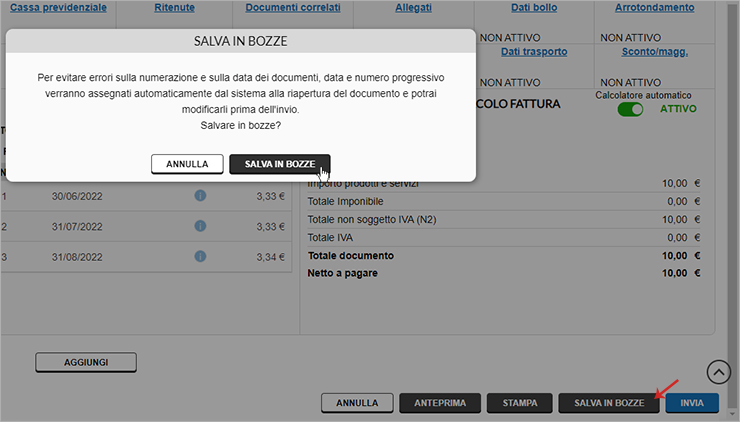Open ANTEPRIMA preview
The width and height of the screenshot is (740, 422).
440,403
